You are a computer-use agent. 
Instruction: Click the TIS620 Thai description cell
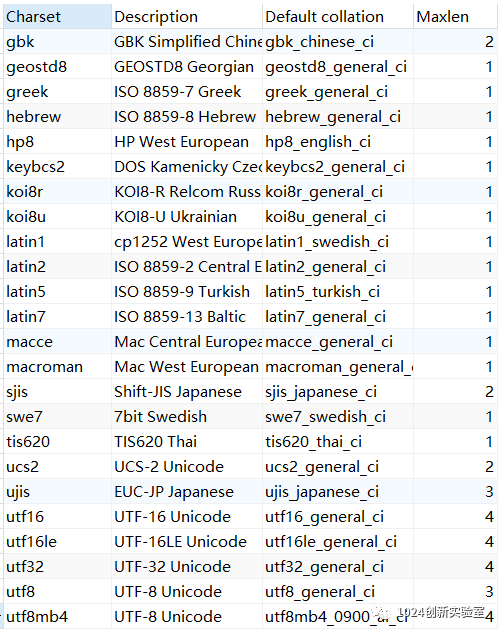[187, 442]
